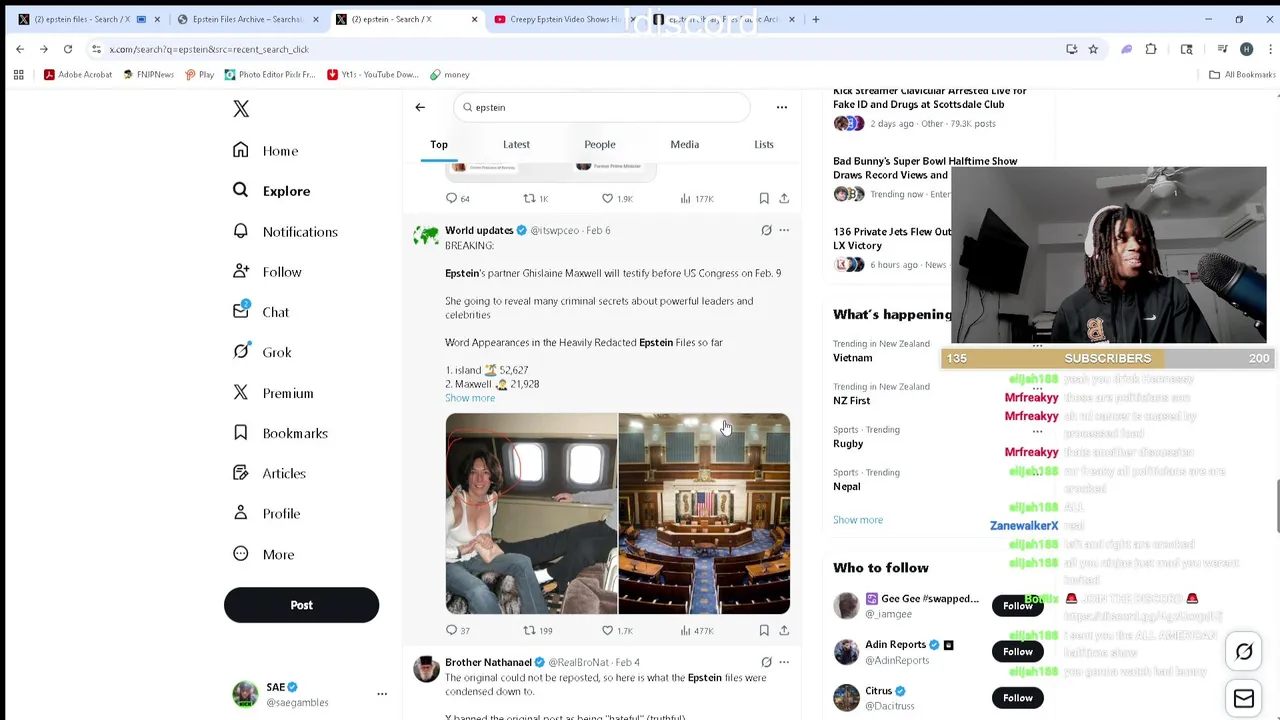The height and width of the screenshot is (720, 1280).
Task: Follow Gee Gee #swapped account
Action: pyautogui.click(x=1018, y=606)
